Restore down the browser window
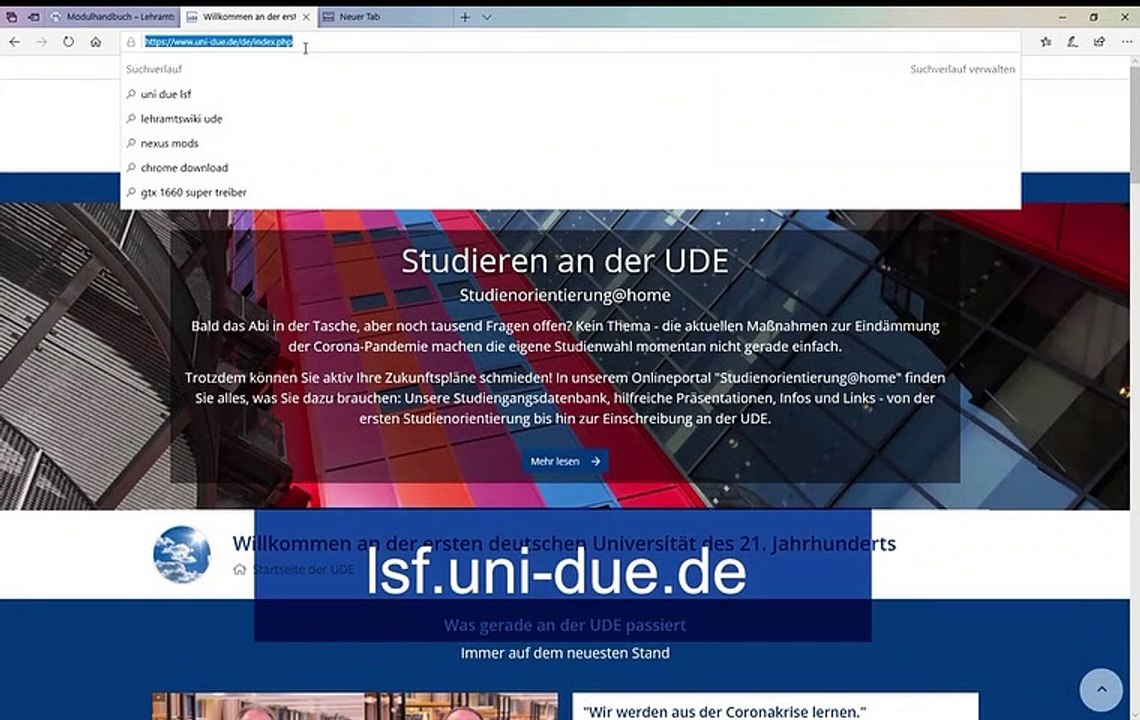Image resolution: width=1140 pixels, height=720 pixels. (x=1093, y=17)
